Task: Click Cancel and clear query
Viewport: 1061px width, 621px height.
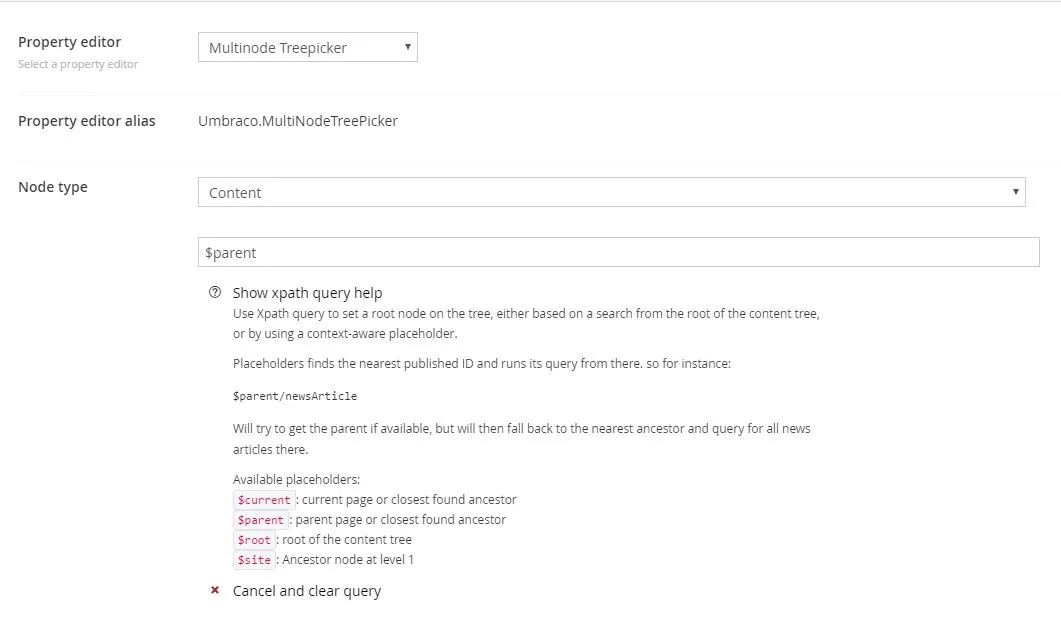Action: [x=306, y=591]
